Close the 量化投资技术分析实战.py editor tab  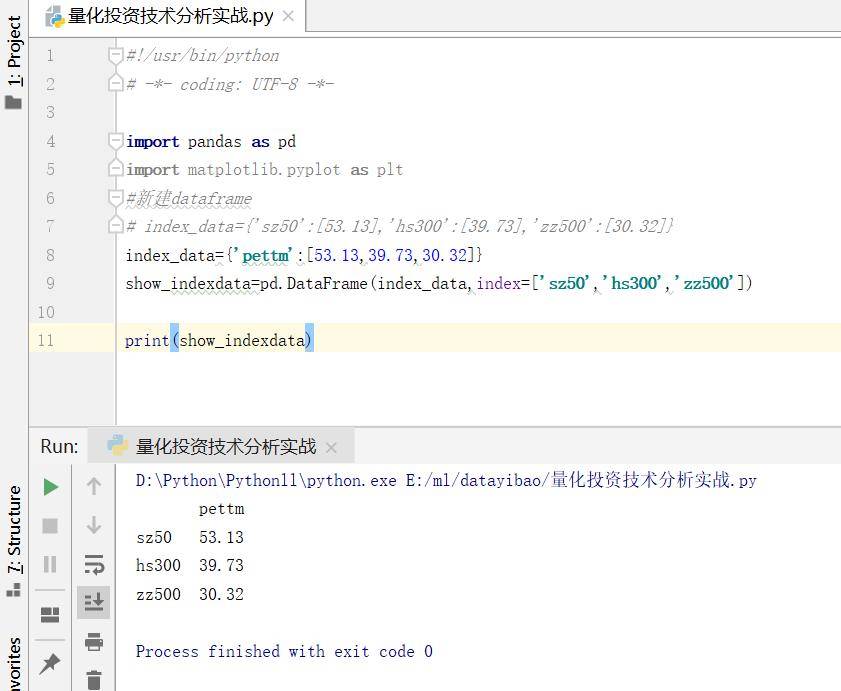288,17
